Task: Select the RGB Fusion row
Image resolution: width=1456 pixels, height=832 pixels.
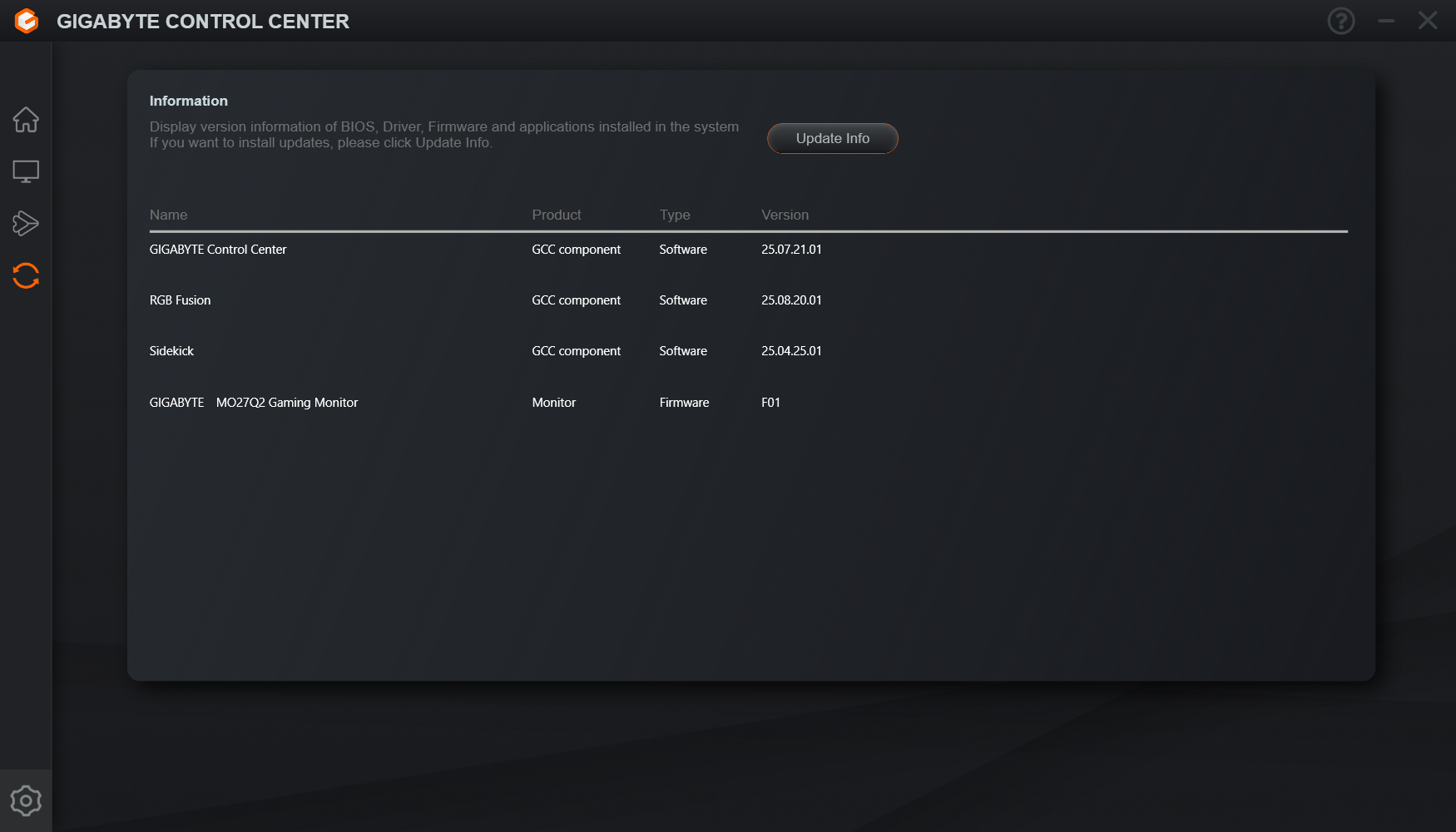Action: (x=180, y=300)
